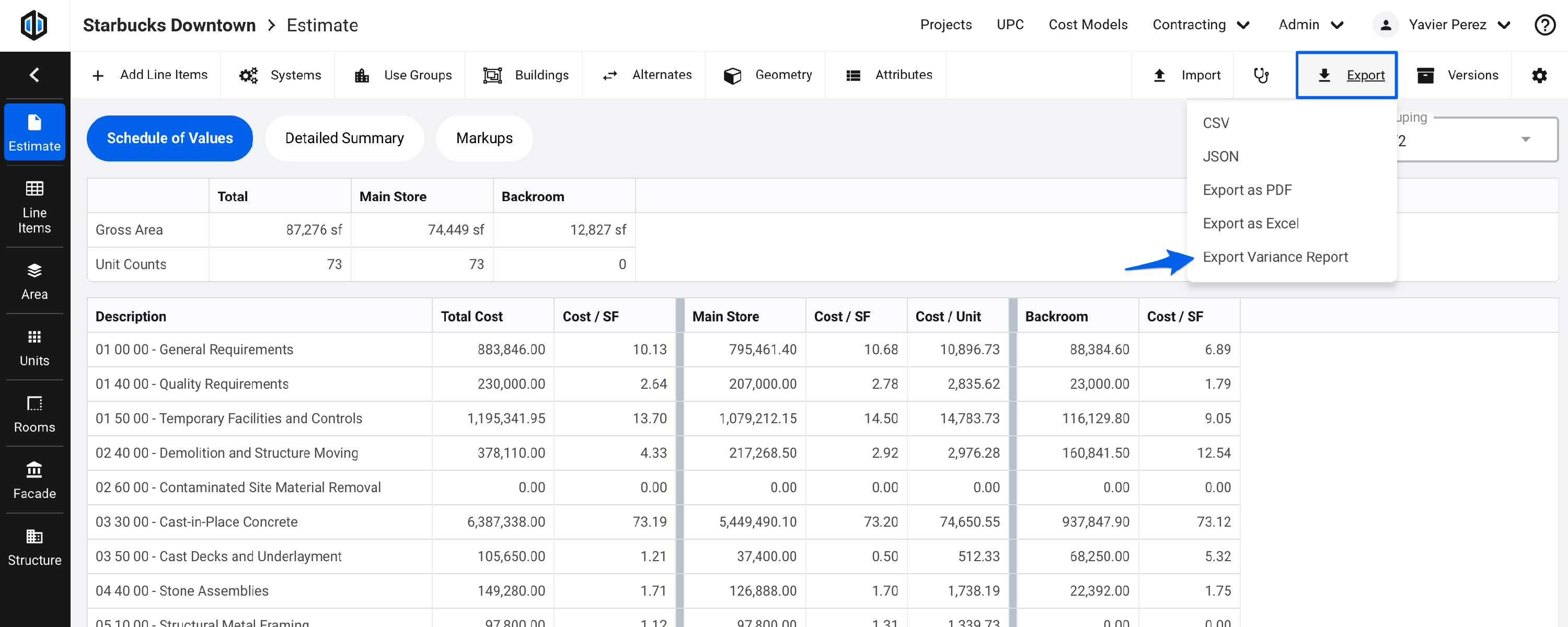Viewport: 1568px width, 627px height.
Task: Select the Line Items sidebar icon
Action: click(x=34, y=207)
